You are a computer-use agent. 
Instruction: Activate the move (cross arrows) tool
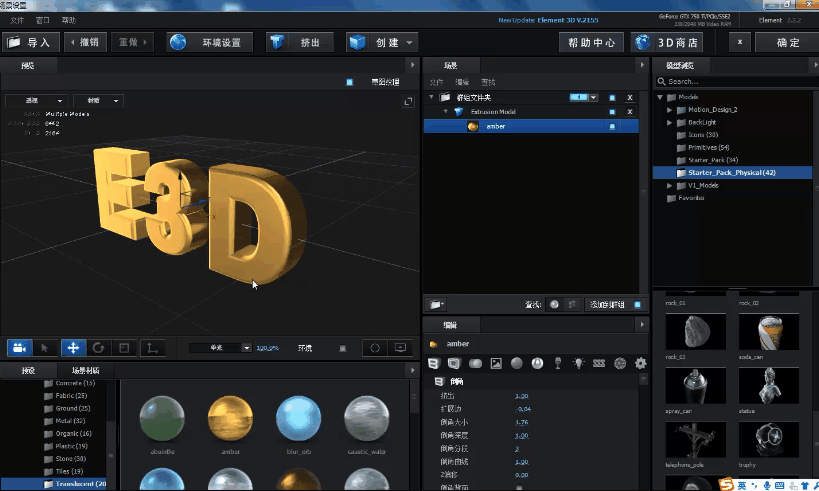click(x=72, y=348)
